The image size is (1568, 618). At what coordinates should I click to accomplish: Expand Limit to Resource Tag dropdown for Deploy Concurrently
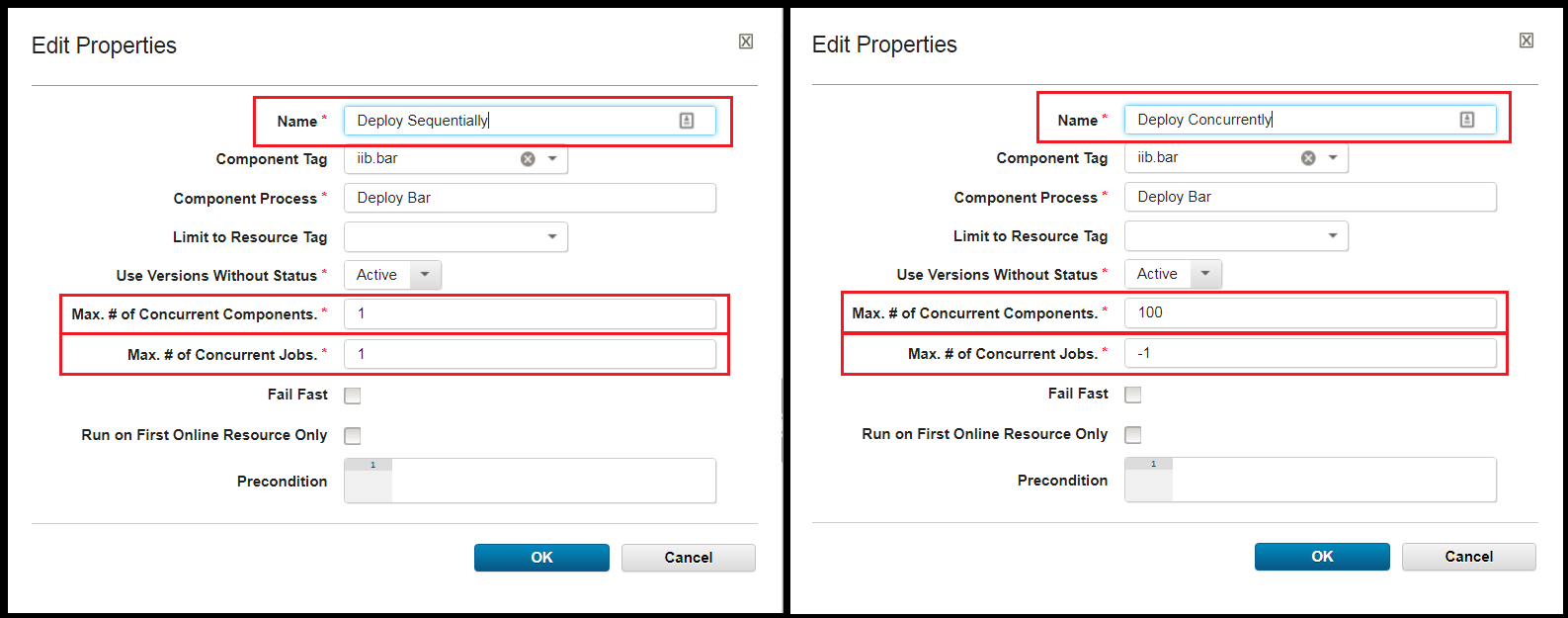pos(1333,236)
